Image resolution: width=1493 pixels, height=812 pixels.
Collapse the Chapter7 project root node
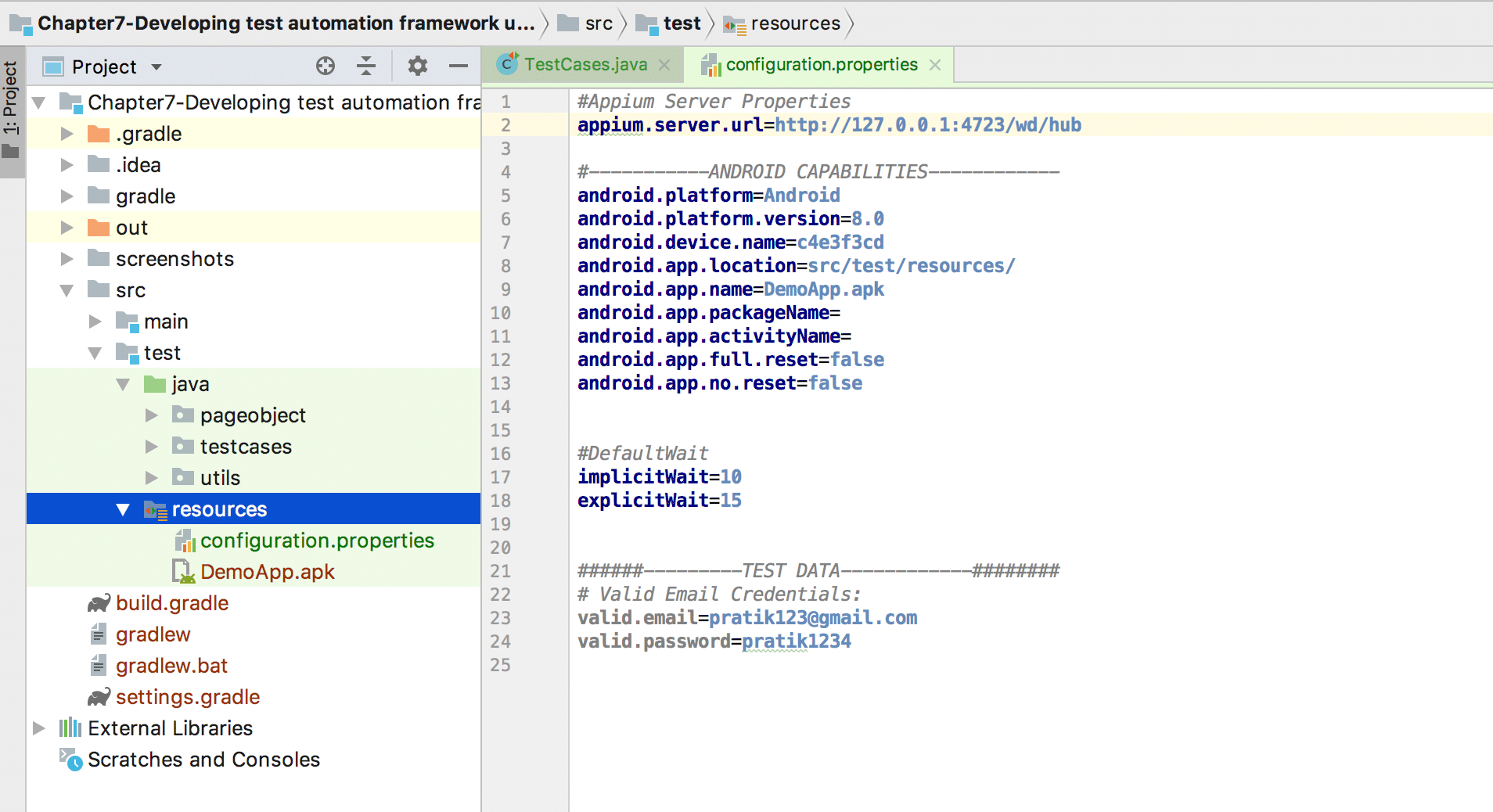39,102
